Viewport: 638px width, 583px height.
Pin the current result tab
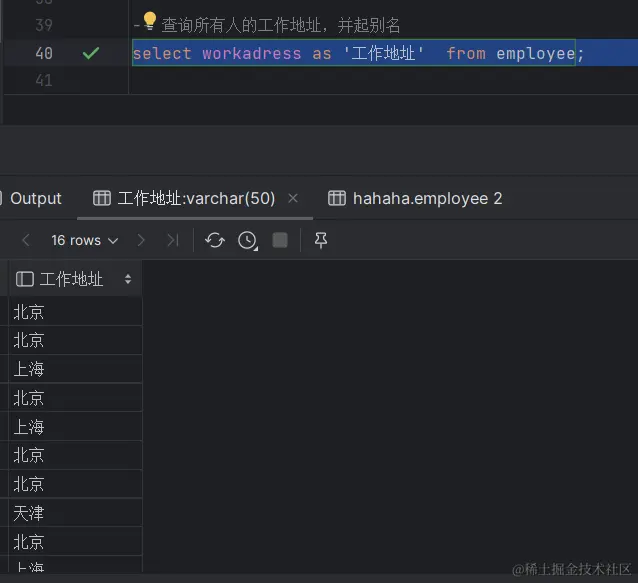321,240
